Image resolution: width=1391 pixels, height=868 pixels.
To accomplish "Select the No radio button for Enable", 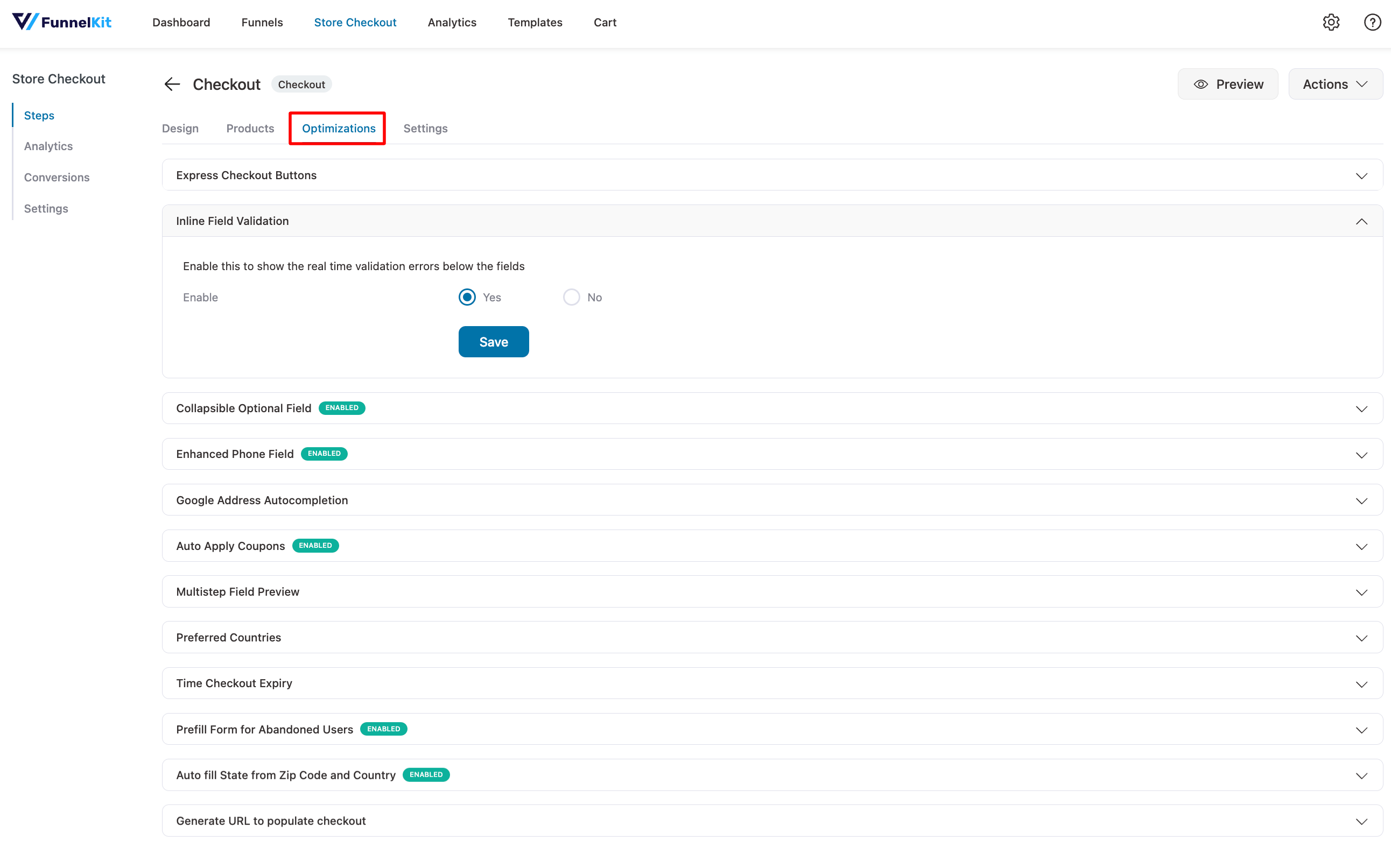I will pos(571,297).
